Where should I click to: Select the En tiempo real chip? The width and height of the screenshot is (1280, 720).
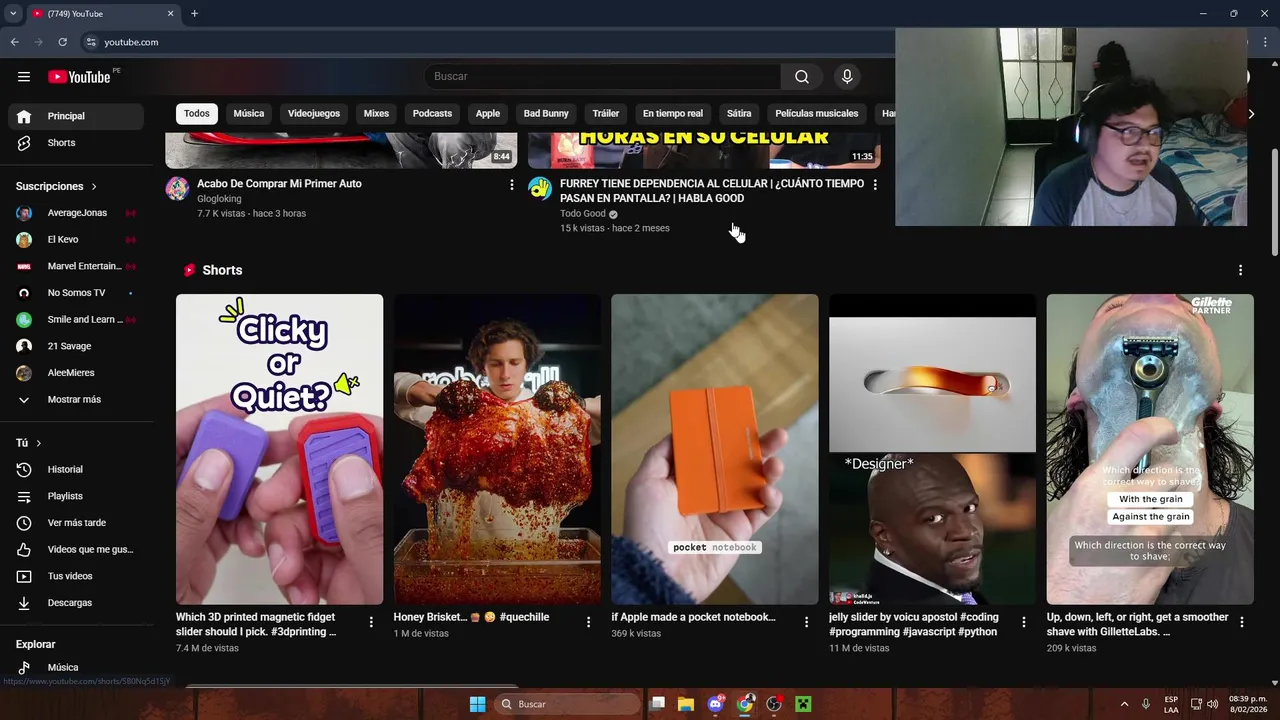672,114
